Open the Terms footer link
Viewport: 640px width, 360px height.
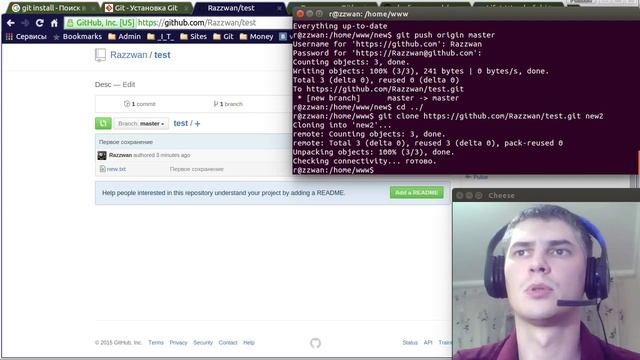point(156,342)
